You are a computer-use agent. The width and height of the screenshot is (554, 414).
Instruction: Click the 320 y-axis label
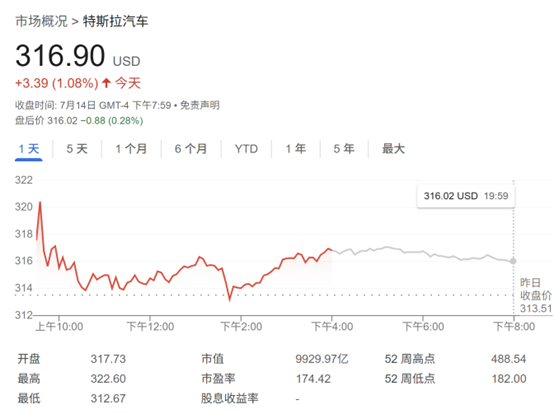[x=24, y=207]
